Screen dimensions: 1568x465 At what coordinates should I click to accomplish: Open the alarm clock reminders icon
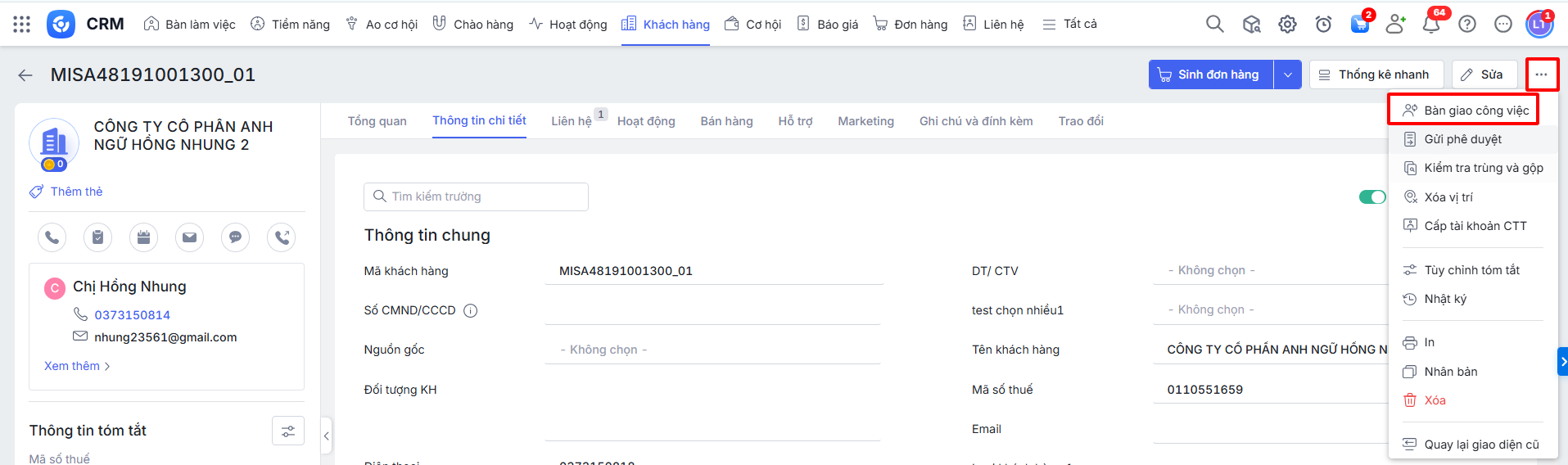1323,25
